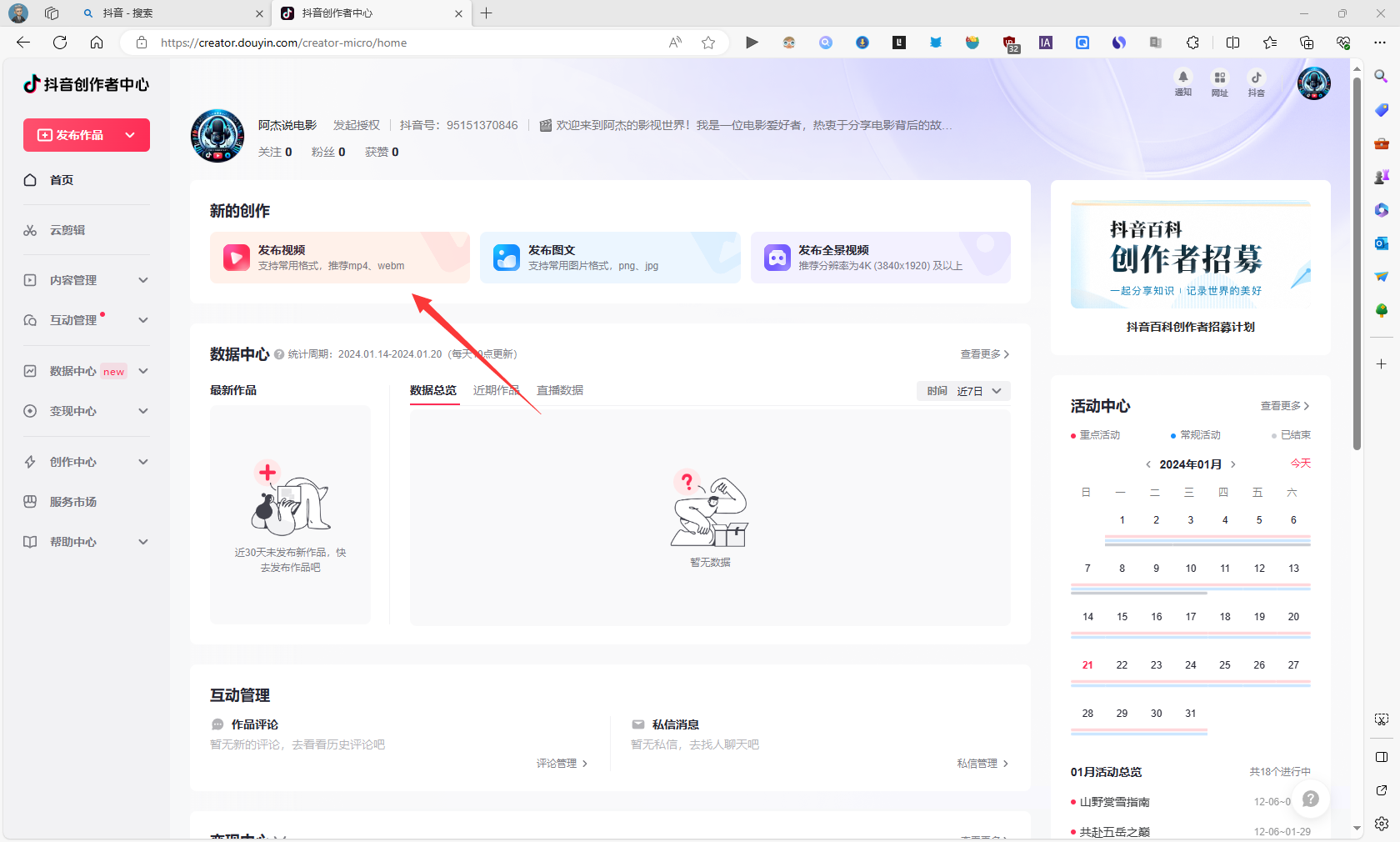The width and height of the screenshot is (1400, 842).
Task: Expand the 内容管理 sidebar menu
Action: click(x=143, y=280)
